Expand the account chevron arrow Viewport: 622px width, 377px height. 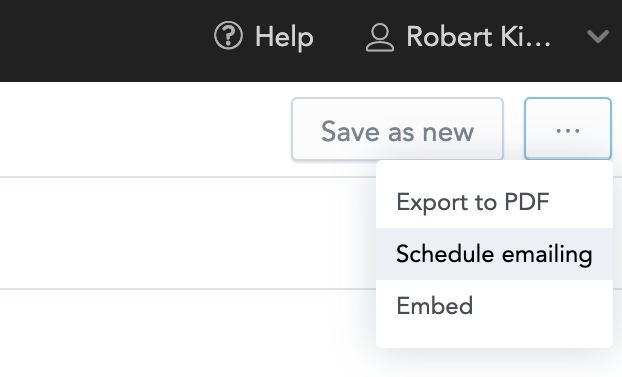[597, 36]
